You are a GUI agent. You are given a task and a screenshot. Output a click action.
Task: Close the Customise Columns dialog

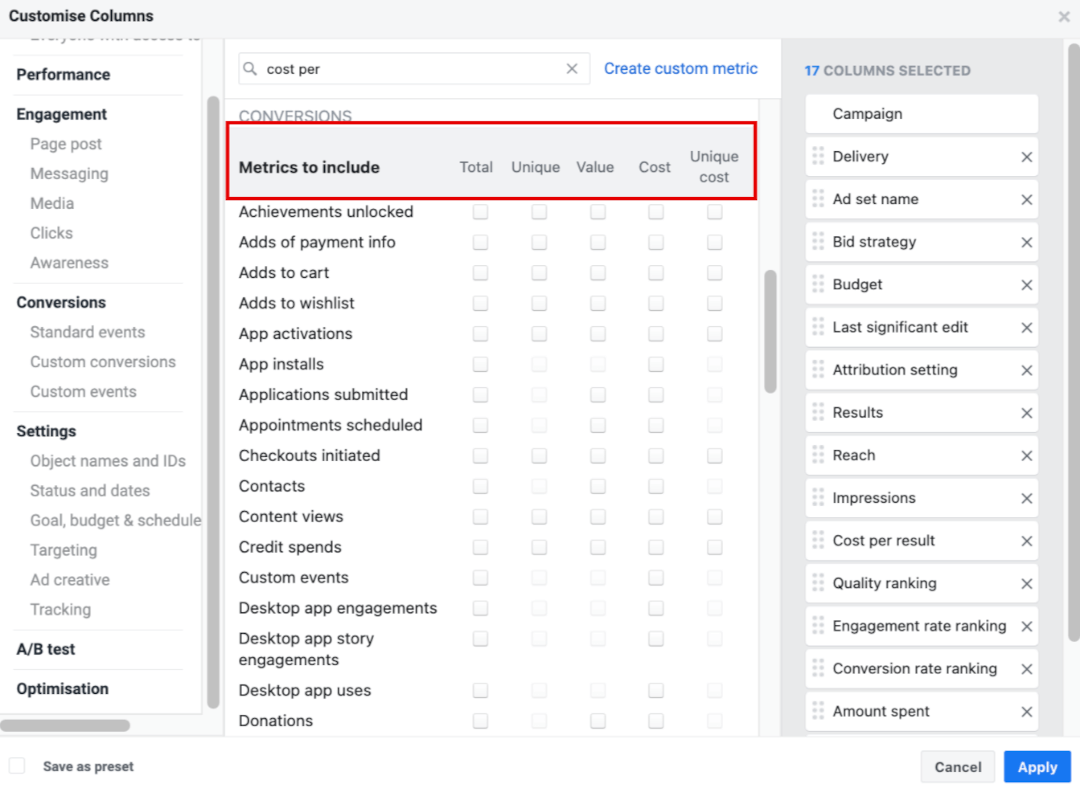pos(1064,17)
